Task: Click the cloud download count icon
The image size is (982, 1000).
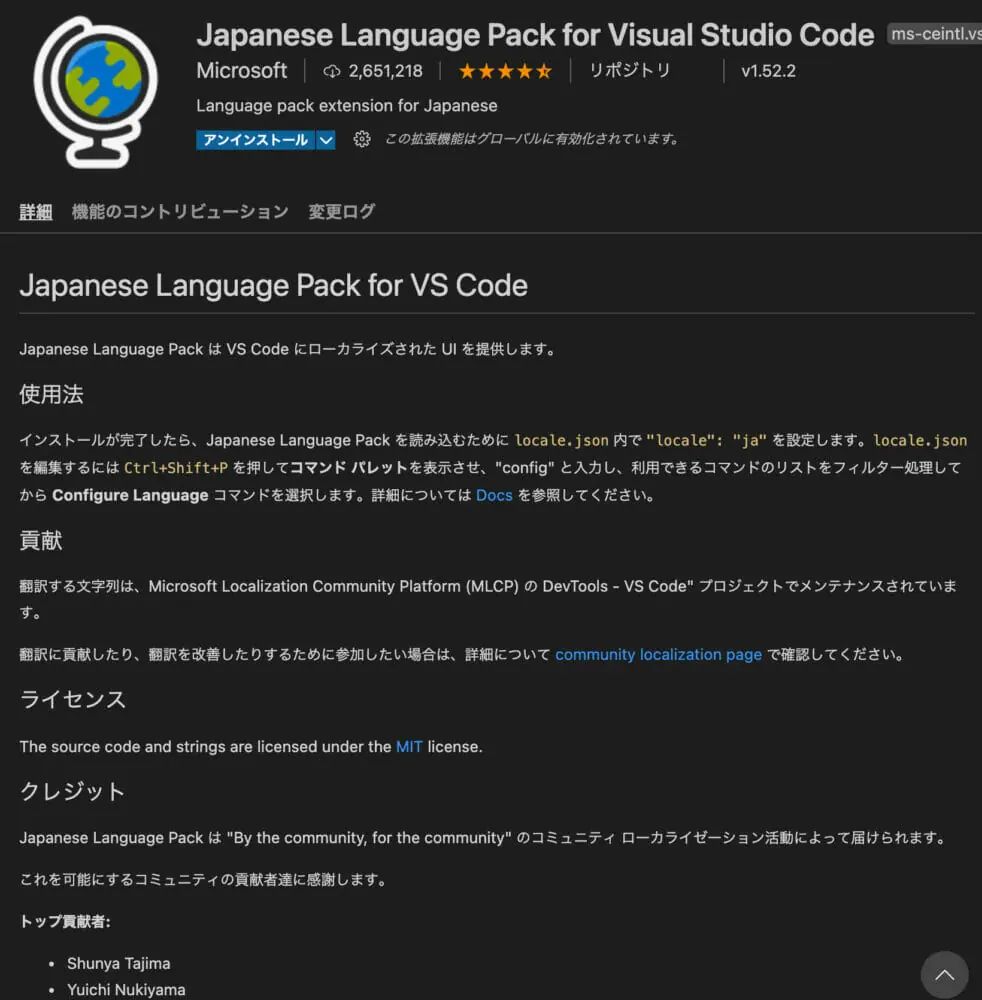Action: 332,71
